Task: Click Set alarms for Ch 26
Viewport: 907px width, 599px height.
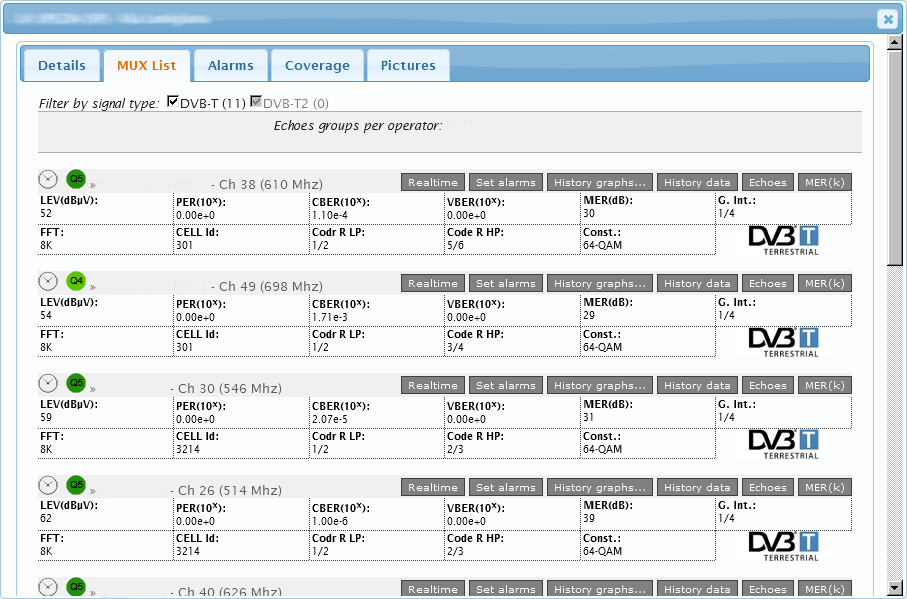Action: coord(506,487)
